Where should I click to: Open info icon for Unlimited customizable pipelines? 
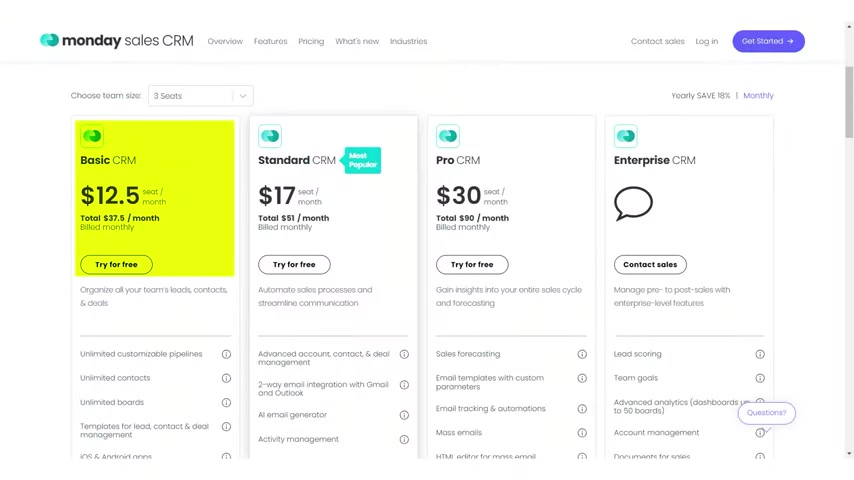click(x=227, y=354)
